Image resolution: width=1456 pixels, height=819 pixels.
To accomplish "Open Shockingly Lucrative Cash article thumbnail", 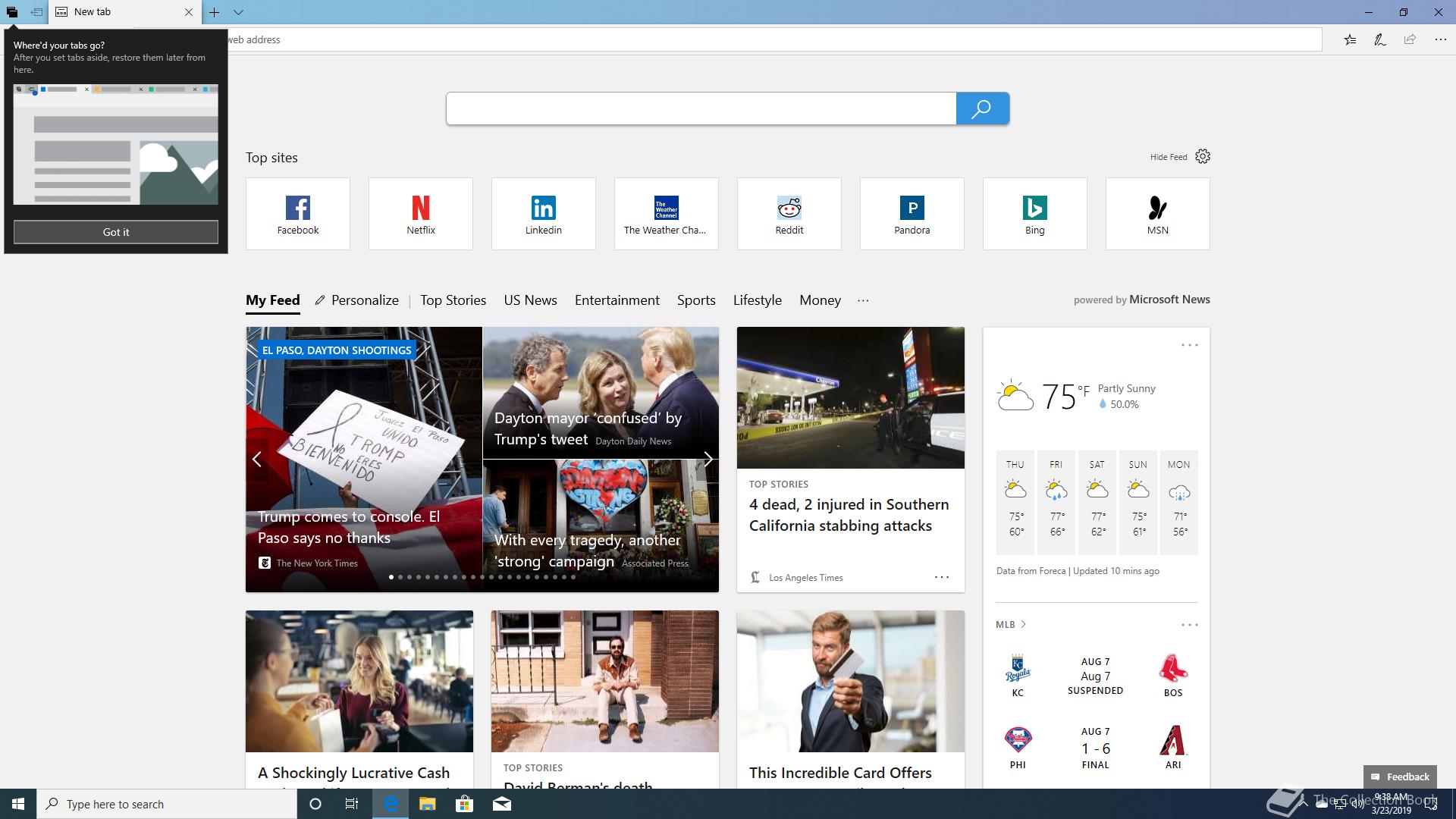I will tap(359, 682).
